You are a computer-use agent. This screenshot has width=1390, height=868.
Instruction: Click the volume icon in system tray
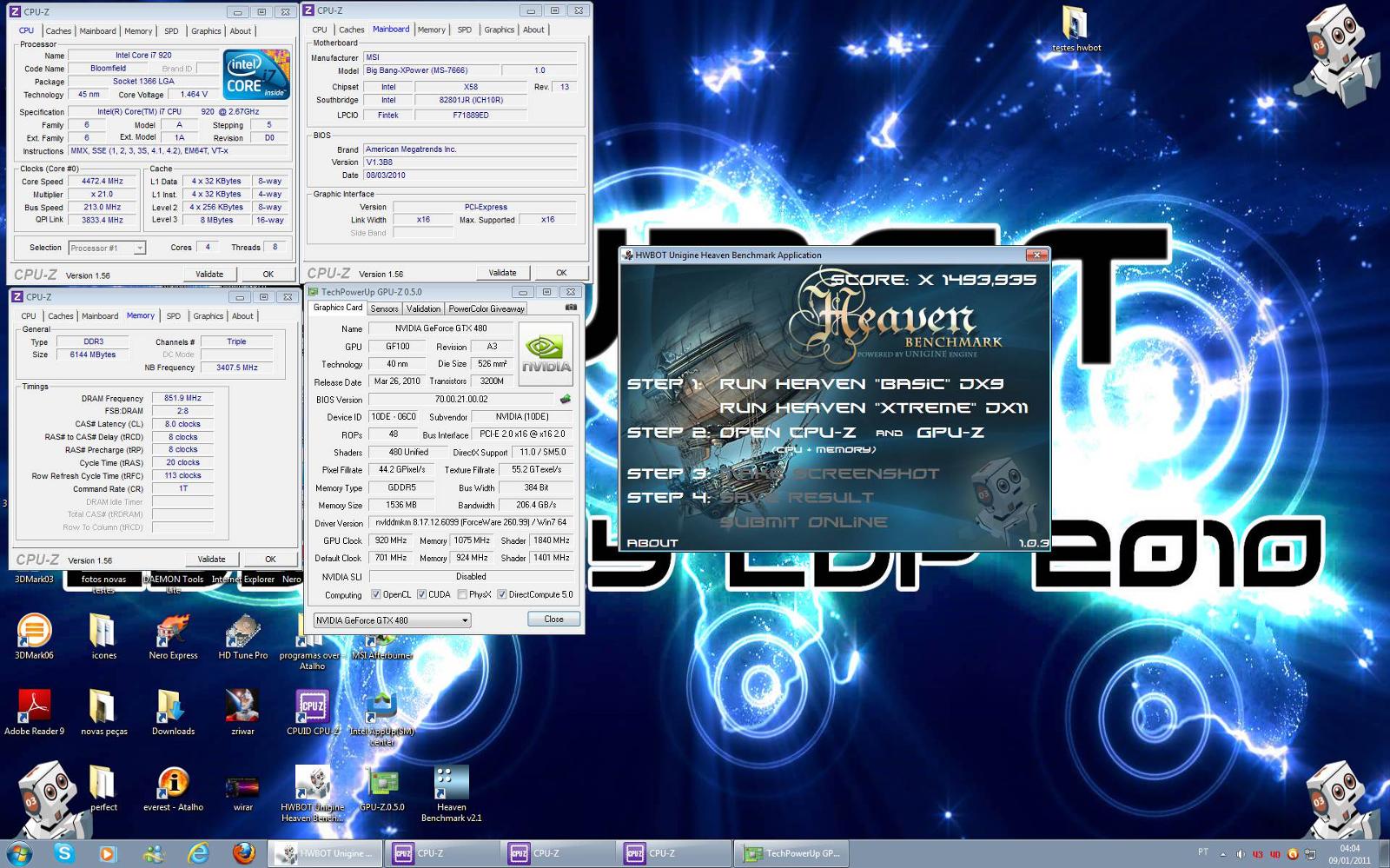(1241, 853)
